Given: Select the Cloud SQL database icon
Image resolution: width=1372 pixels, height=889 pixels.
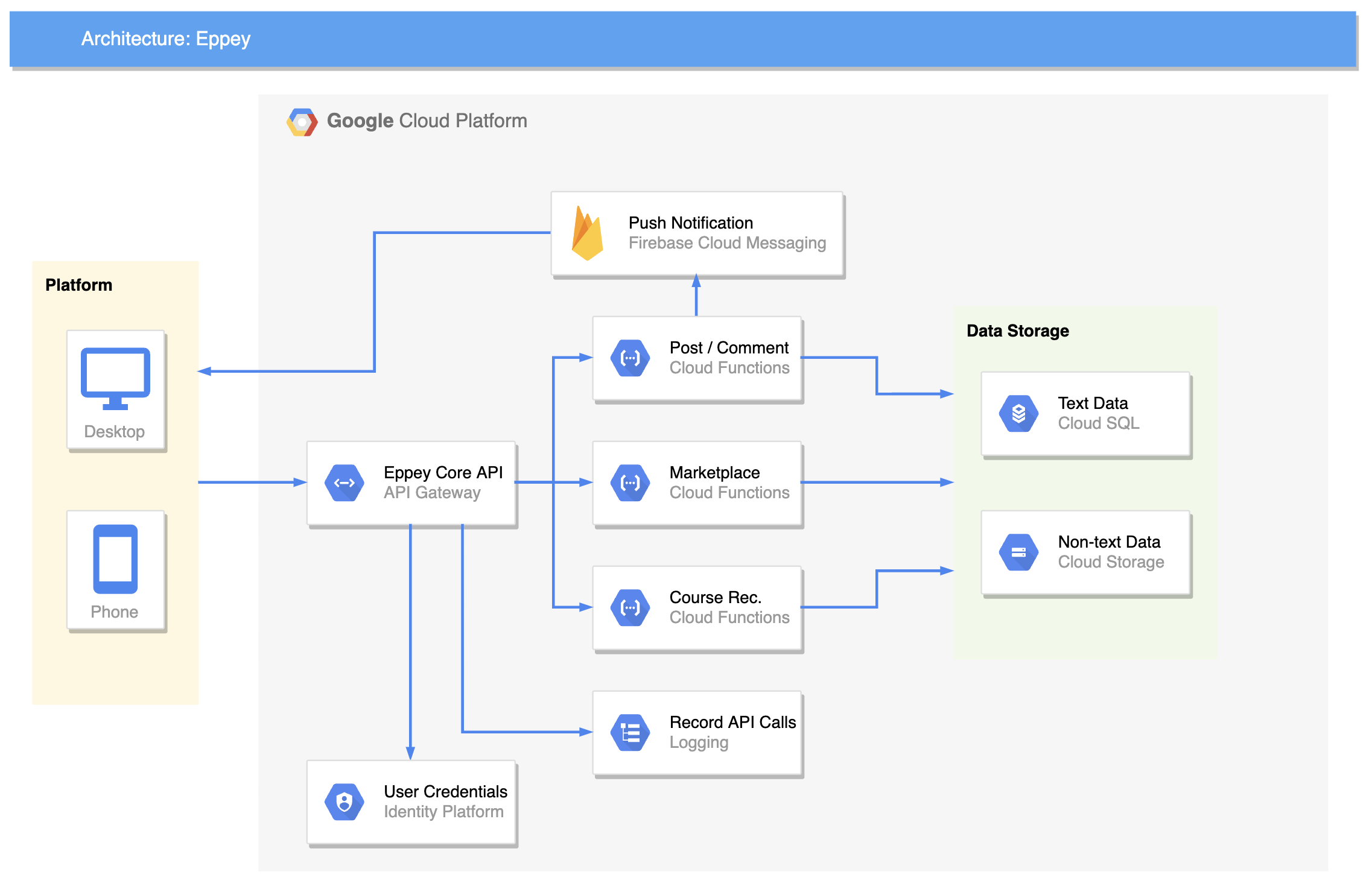Looking at the screenshot, I should point(1018,413).
